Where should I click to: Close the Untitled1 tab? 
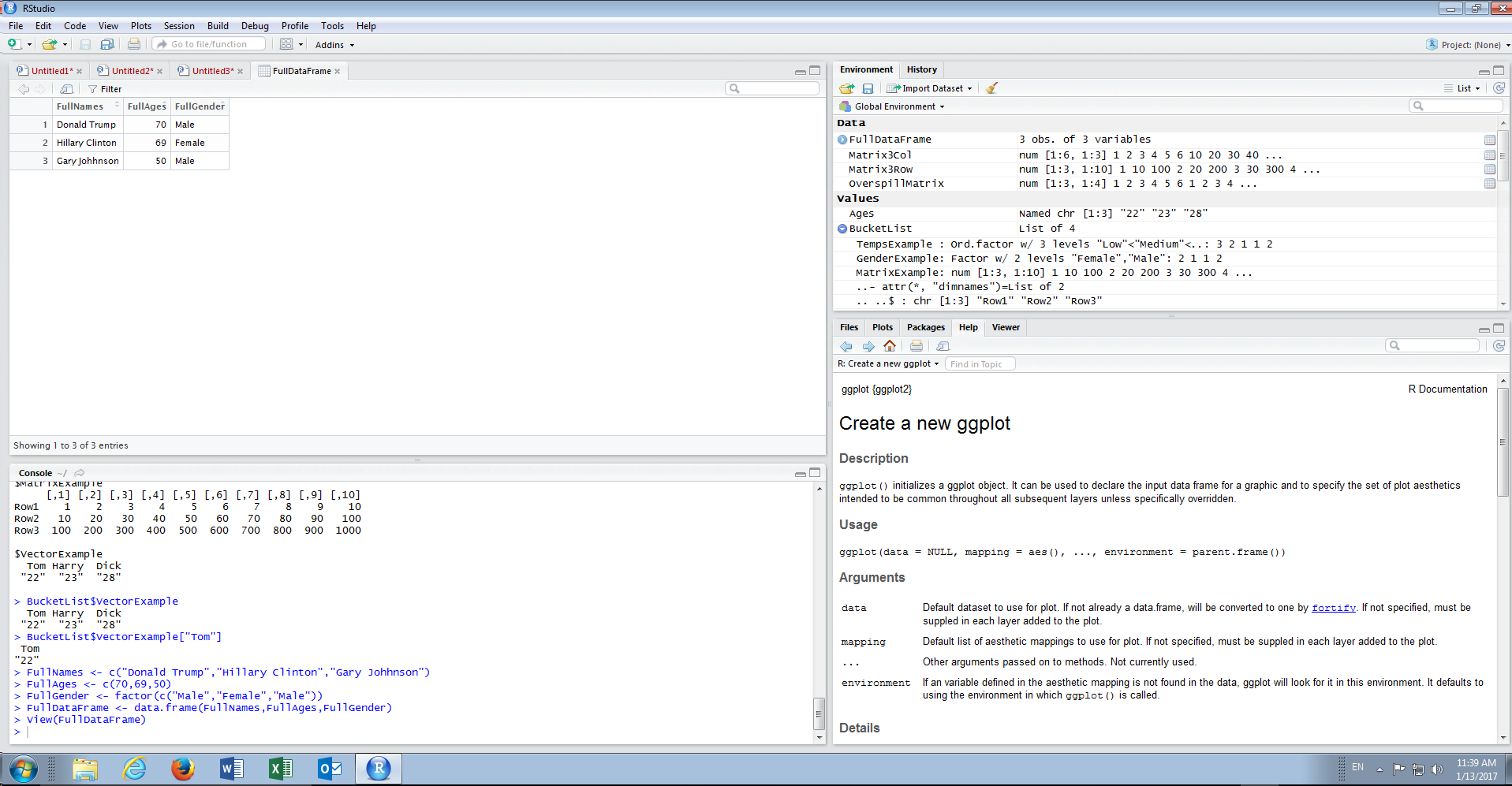(80, 71)
